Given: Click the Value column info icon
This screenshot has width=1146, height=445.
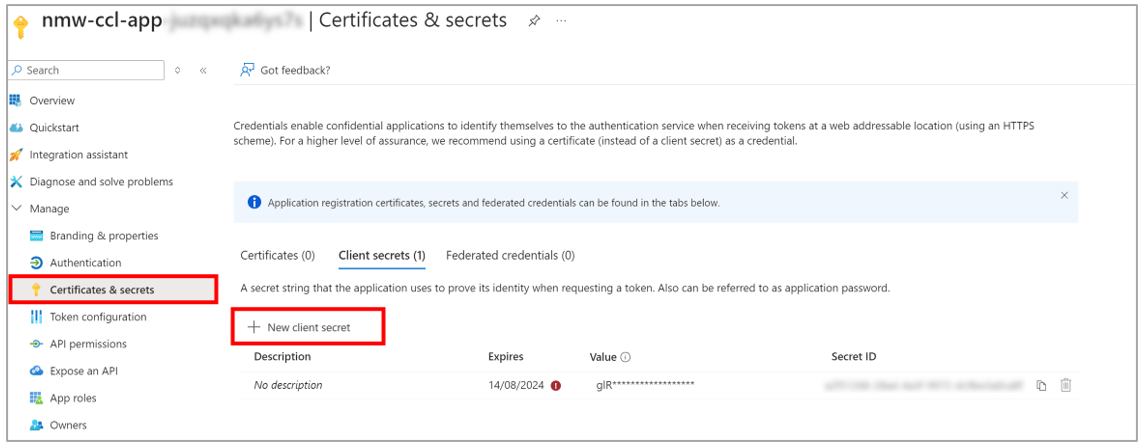Looking at the screenshot, I should 626,357.
